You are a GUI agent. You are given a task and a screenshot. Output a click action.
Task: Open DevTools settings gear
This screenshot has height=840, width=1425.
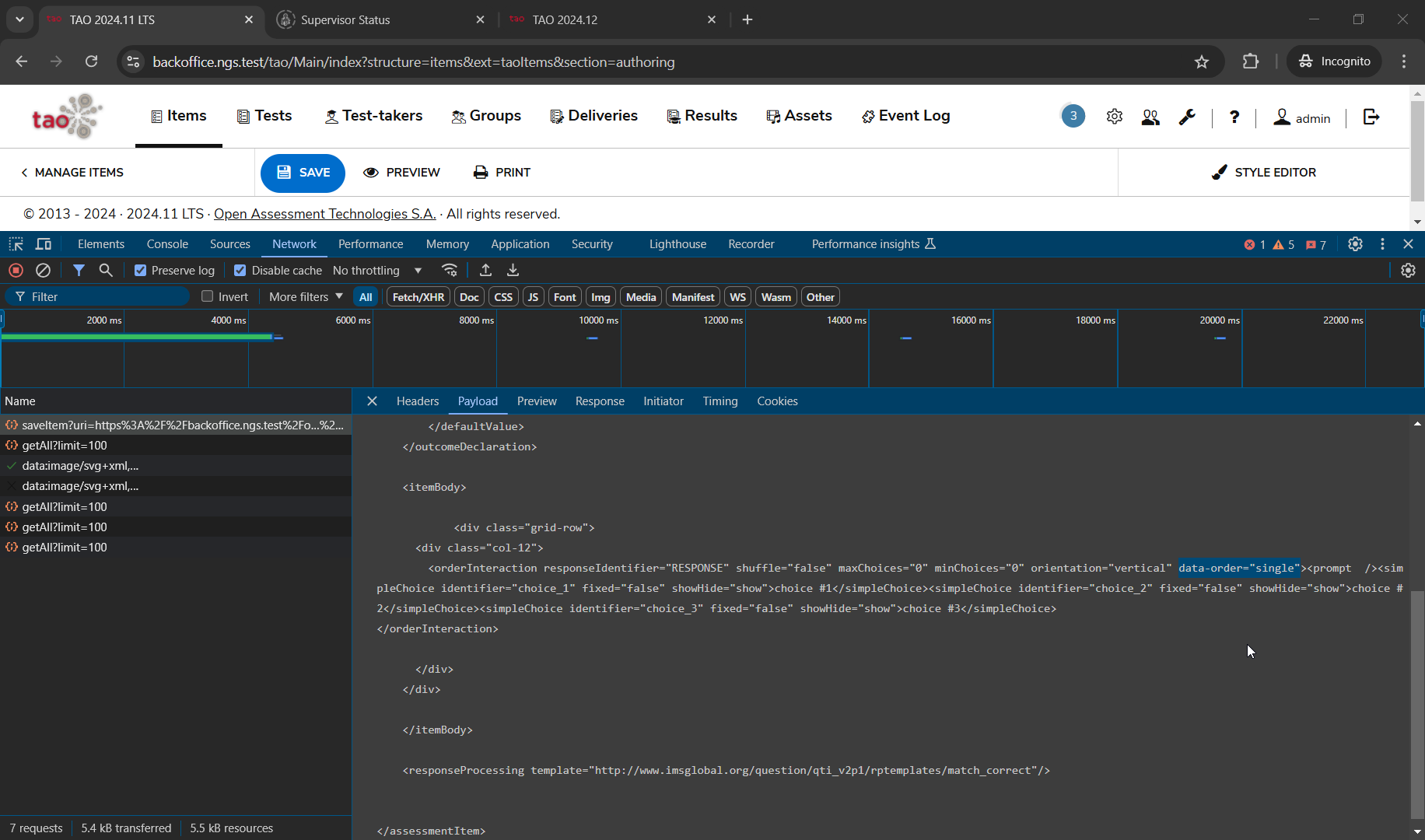(x=1355, y=244)
